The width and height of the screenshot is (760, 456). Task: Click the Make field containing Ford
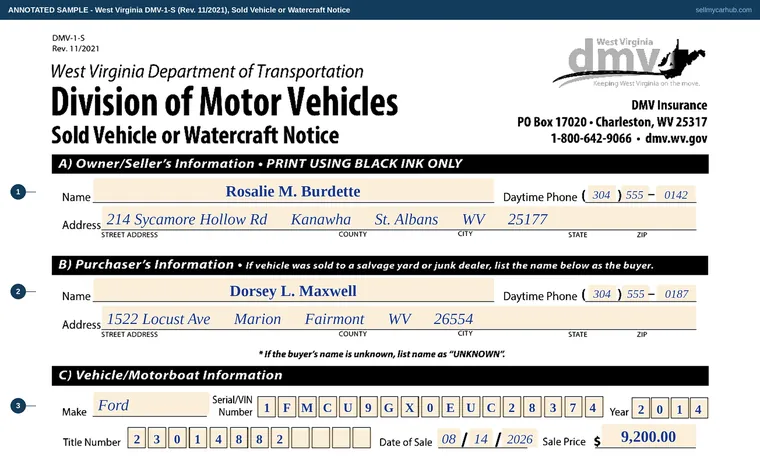tap(151, 405)
